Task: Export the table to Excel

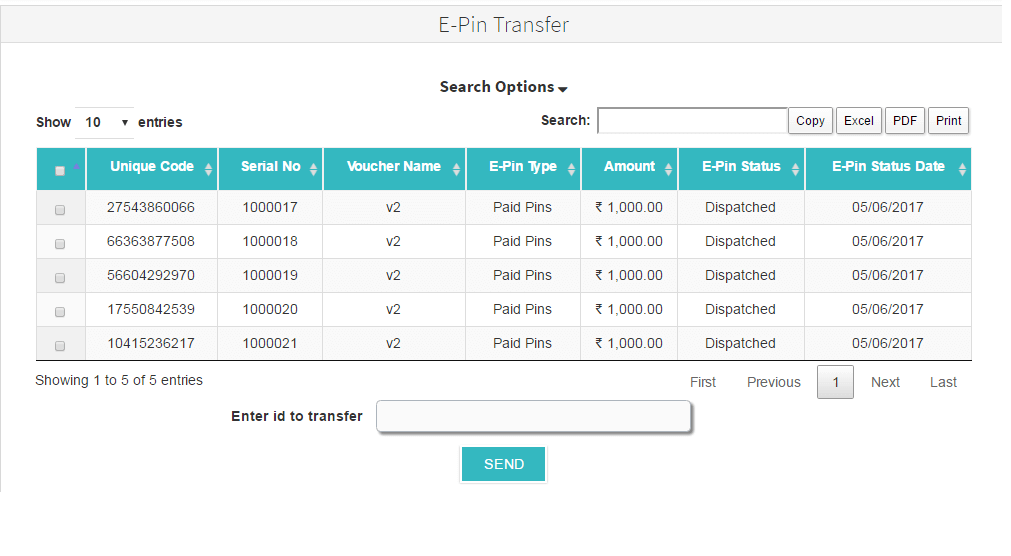Action: point(858,121)
